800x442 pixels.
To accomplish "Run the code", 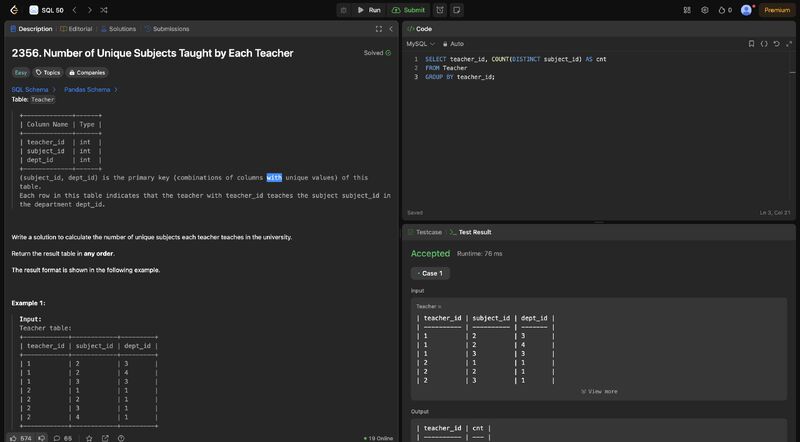I will pyautogui.click(x=369, y=10).
